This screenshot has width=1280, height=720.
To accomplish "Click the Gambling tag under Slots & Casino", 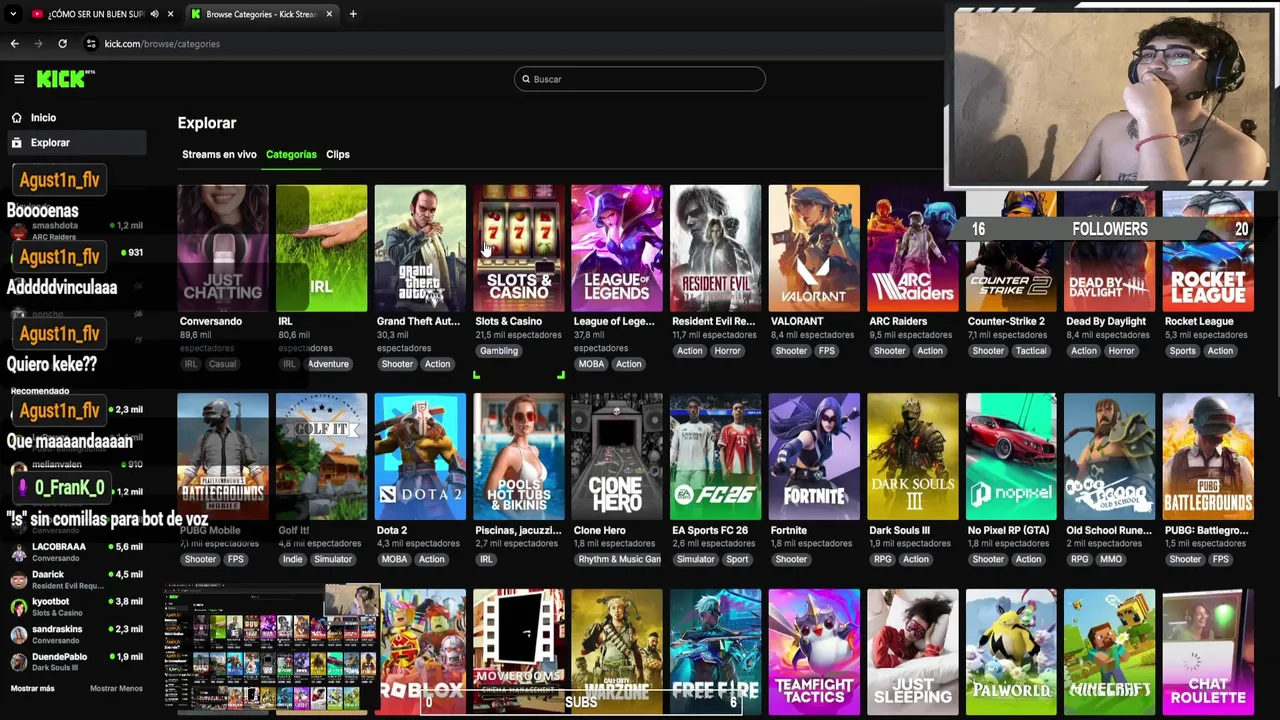I will [x=499, y=351].
